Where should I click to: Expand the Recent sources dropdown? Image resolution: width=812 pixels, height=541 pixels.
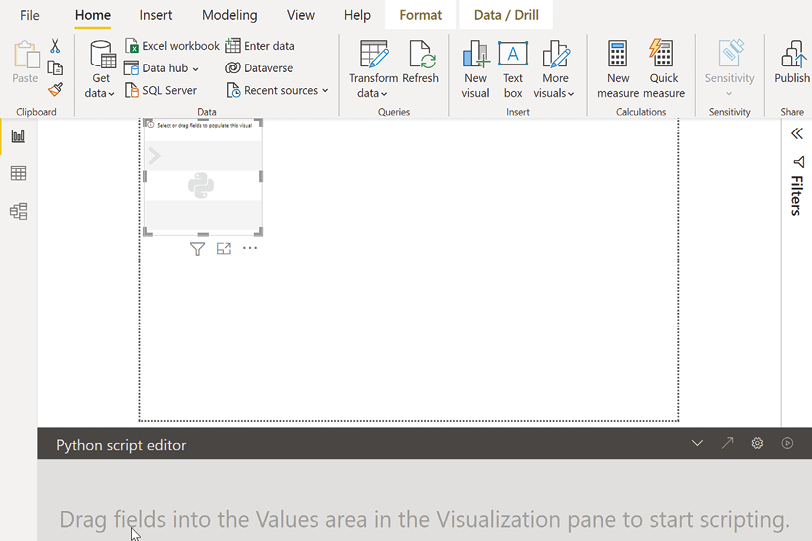tap(278, 90)
